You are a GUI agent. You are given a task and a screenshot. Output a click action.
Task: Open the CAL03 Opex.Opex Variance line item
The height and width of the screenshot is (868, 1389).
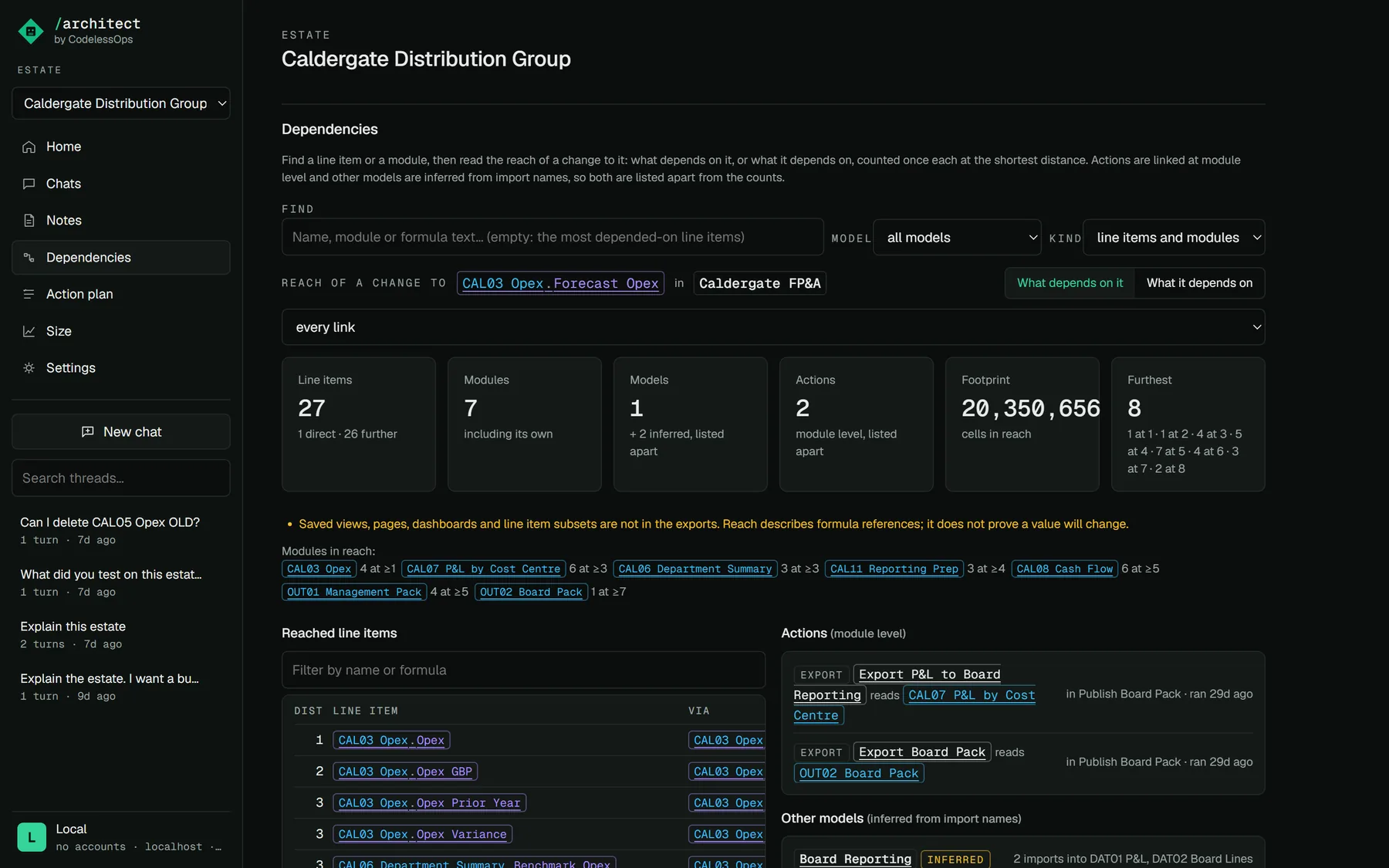422,834
